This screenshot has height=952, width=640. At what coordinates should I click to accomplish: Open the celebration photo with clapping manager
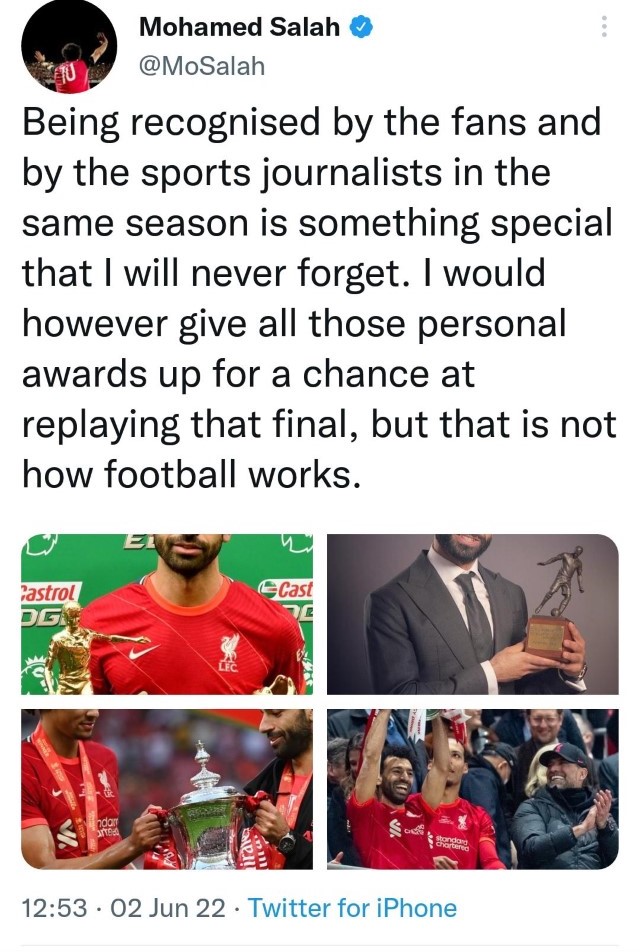[x=472, y=789]
